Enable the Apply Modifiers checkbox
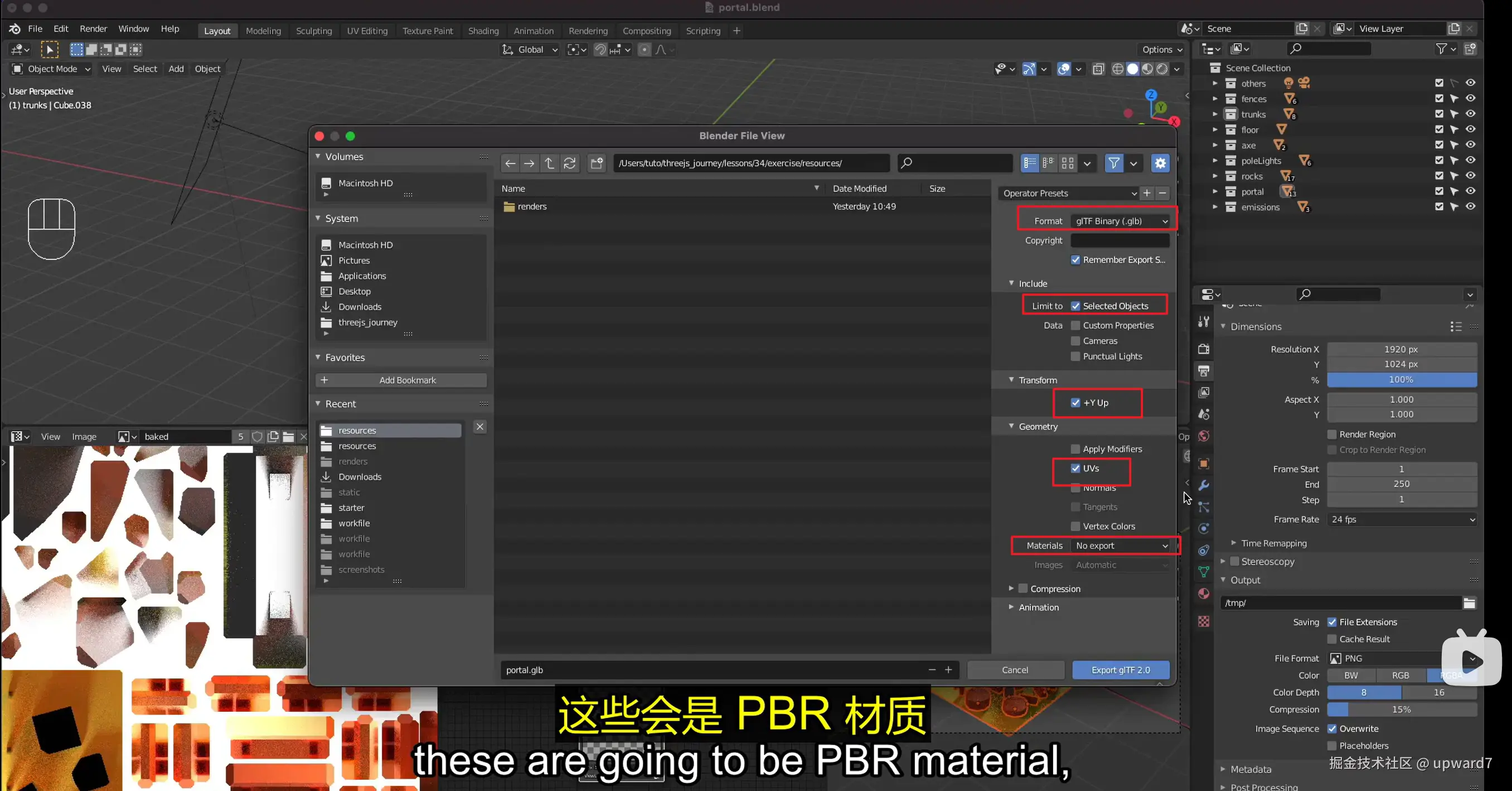The width and height of the screenshot is (1512, 791). (x=1075, y=449)
